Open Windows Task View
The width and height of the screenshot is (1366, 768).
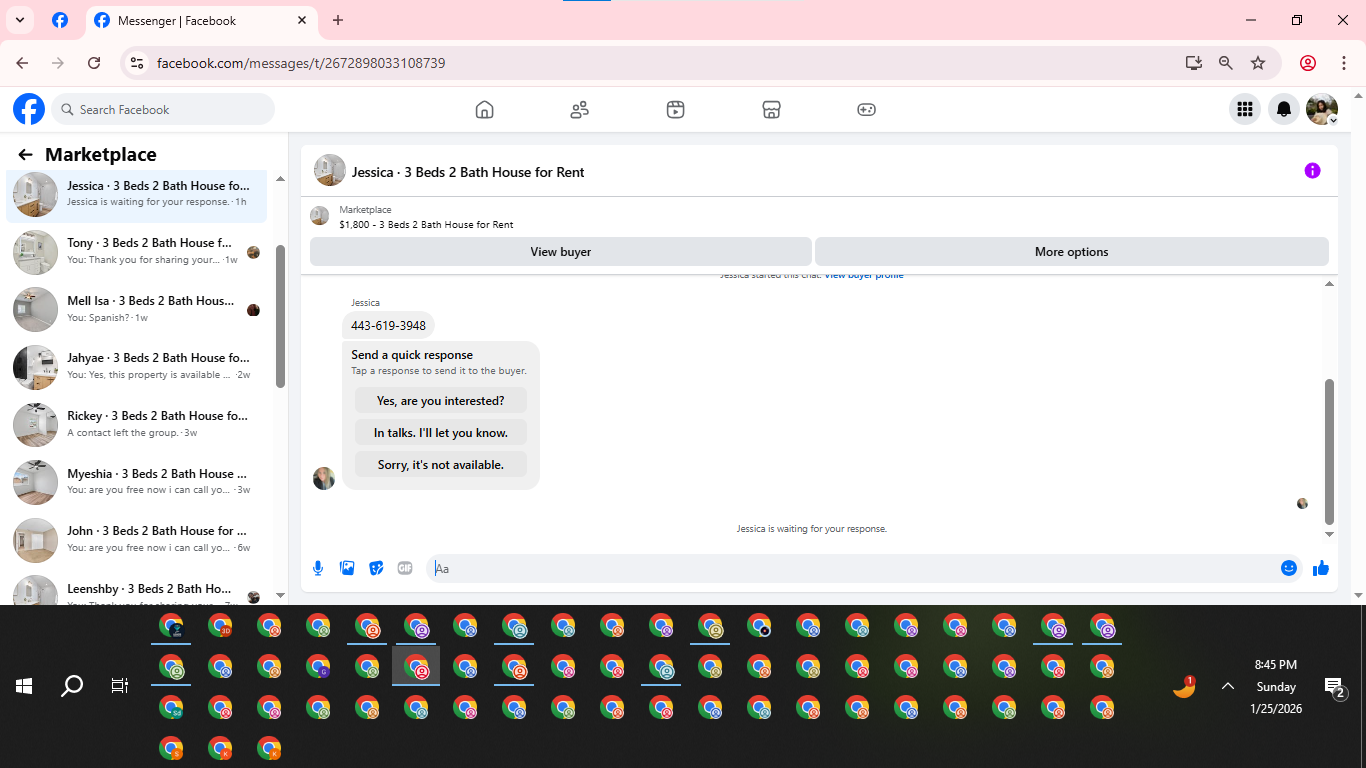coord(120,686)
